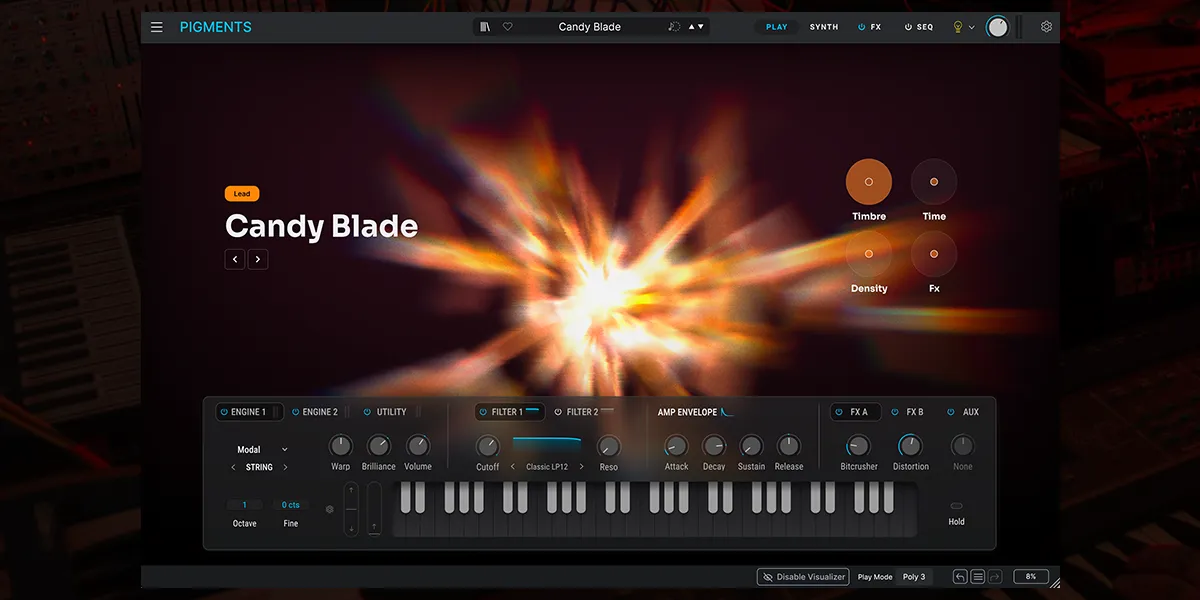Toggle the Engine 2 power button

point(296,412)
